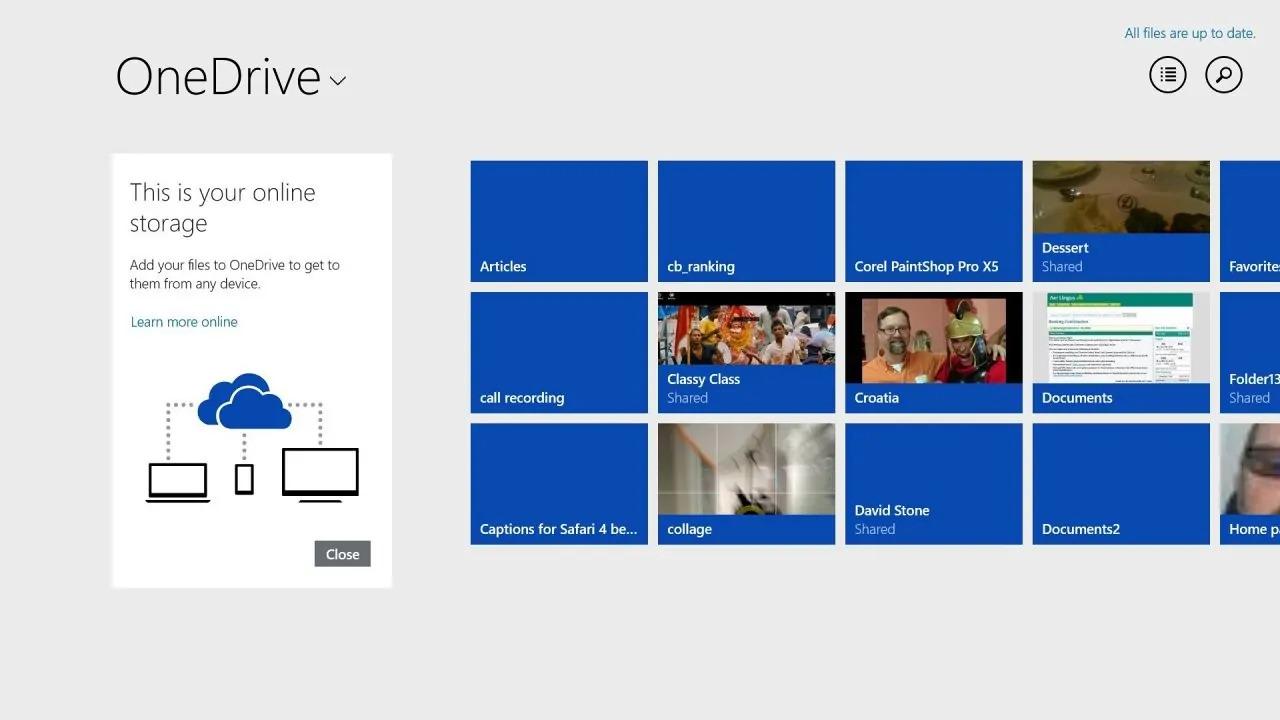Follow the Learn more online link

[x=184, y=322]
